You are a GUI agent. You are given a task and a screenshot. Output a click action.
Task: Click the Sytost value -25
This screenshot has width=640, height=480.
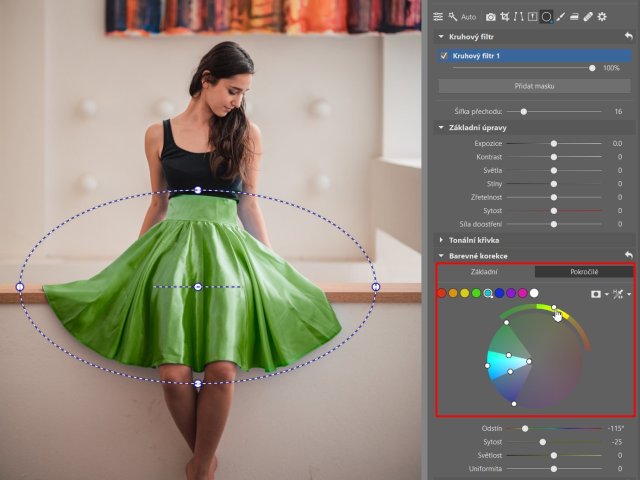(617, 442)
